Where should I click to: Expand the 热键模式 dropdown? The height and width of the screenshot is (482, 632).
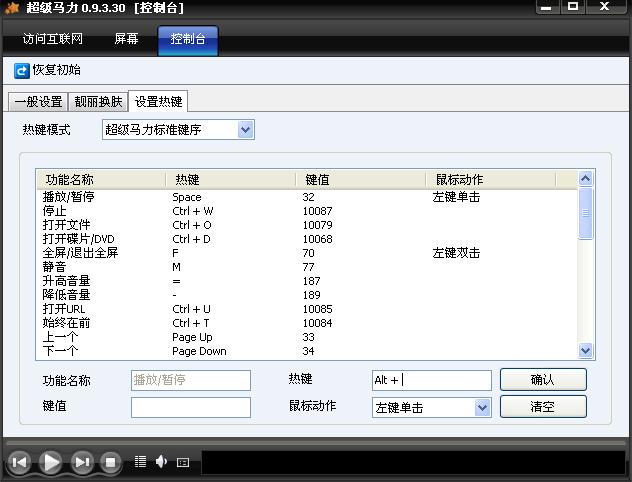click(245, 130)
